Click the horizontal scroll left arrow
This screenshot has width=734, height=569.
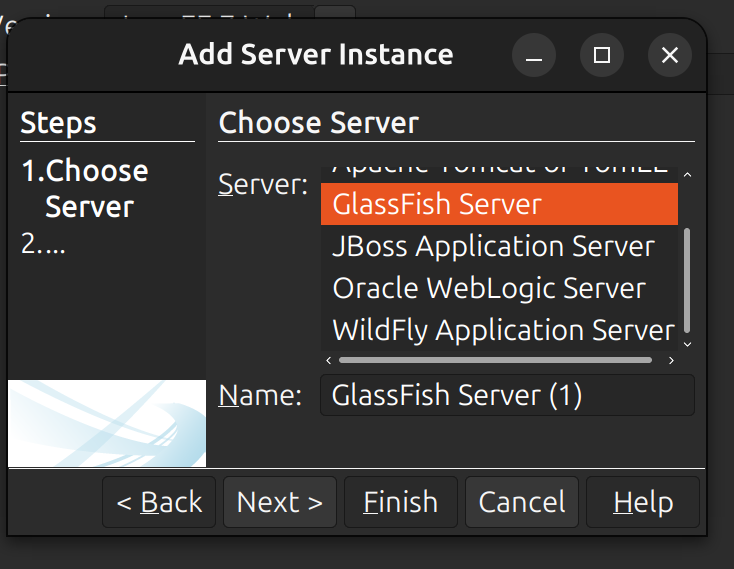(x=329, y=360)
